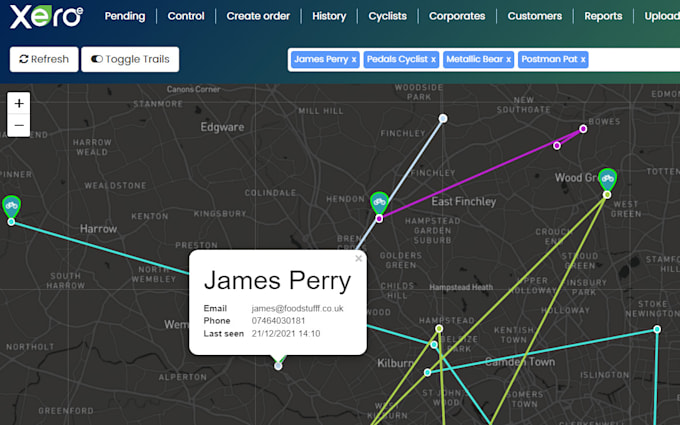Click cyan trail point near Stoke Newington
The width and height of the screenshot is (680, 425).
click(x=657, y=329)
